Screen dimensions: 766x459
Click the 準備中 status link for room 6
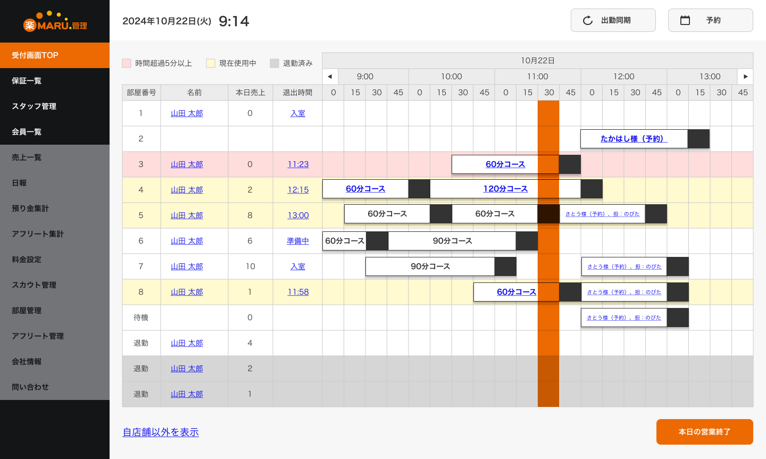(298, 241)
